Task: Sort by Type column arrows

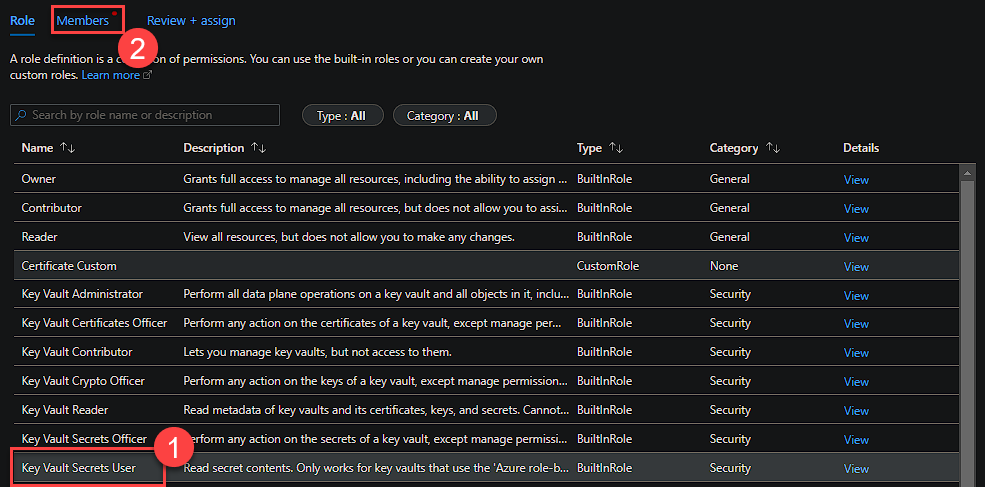Action: [x=616, y=148]
